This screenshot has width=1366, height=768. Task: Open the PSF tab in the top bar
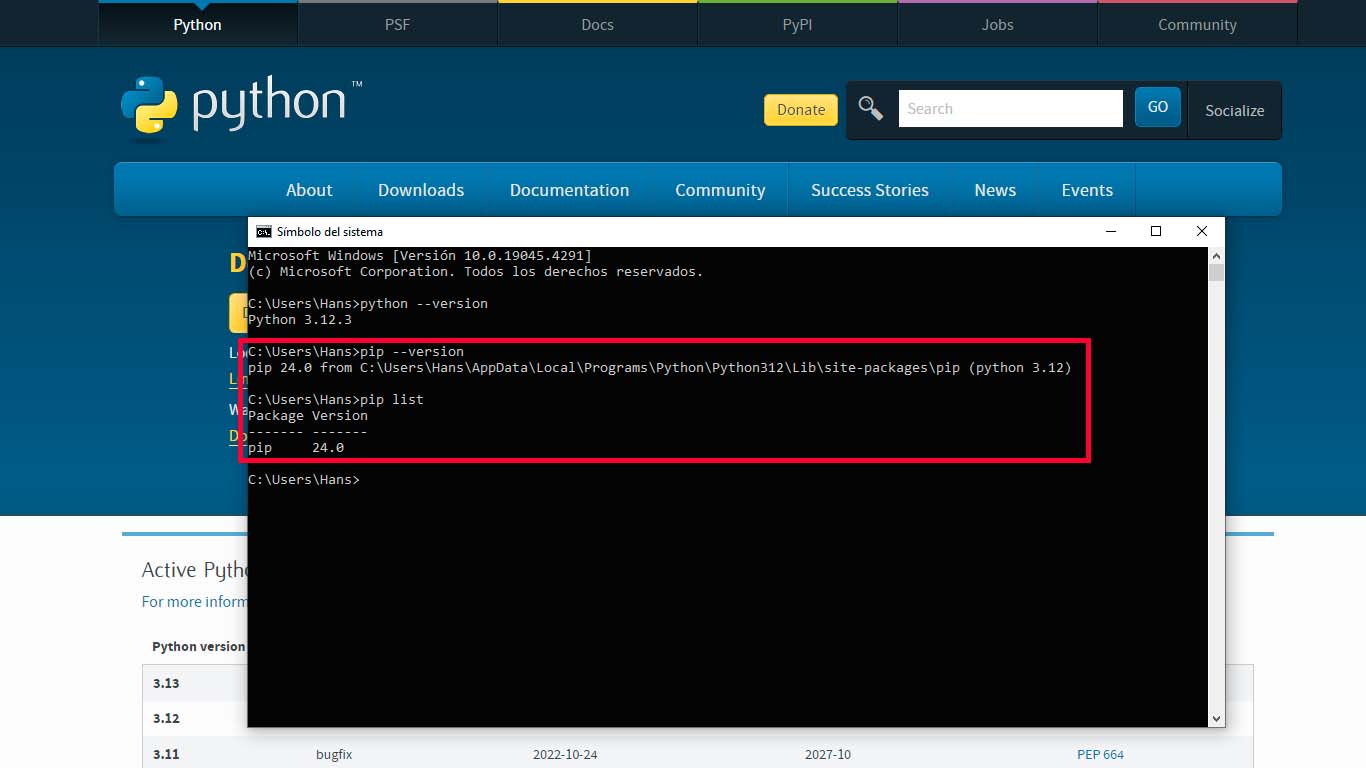[397, 24]
